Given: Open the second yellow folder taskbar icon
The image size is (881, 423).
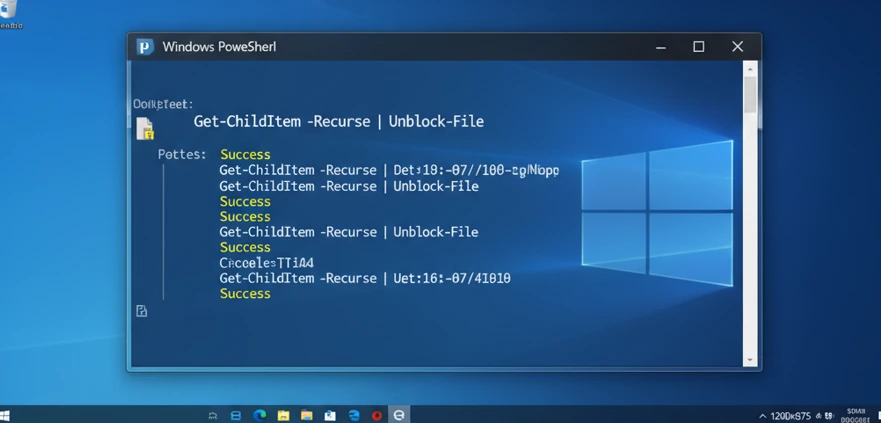Looking at the screenshot, I should pyautogui.click(x=307, y=416).
